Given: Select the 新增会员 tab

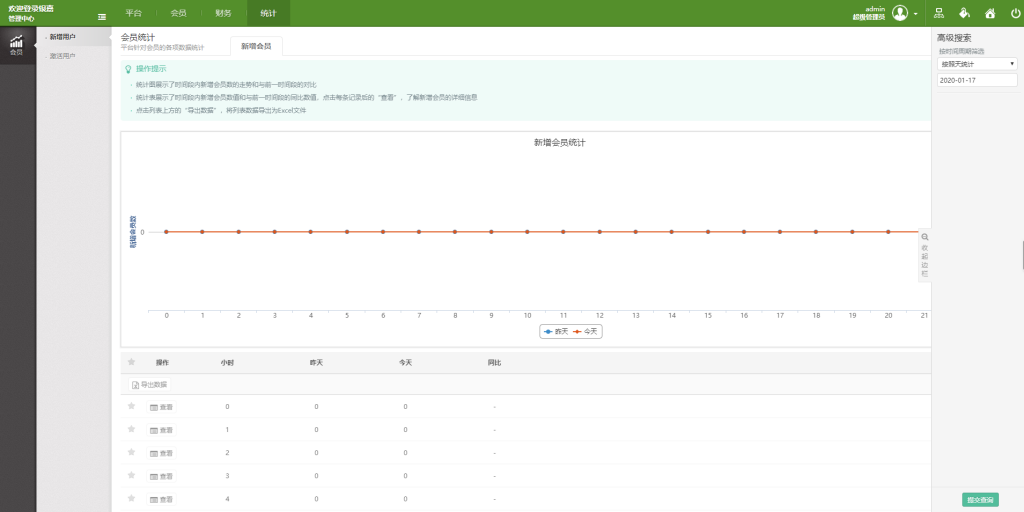Looking at the screenshot, I should click(x=256, y=46).
